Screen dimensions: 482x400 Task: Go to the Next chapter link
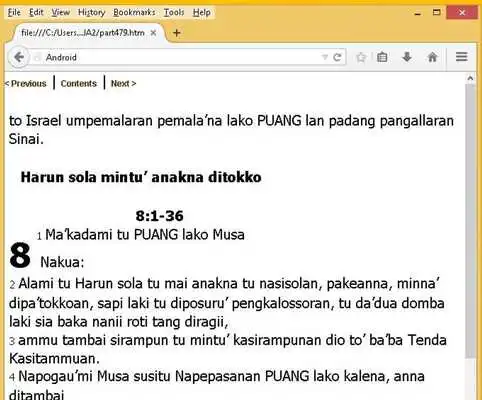[x=123, y=83]
